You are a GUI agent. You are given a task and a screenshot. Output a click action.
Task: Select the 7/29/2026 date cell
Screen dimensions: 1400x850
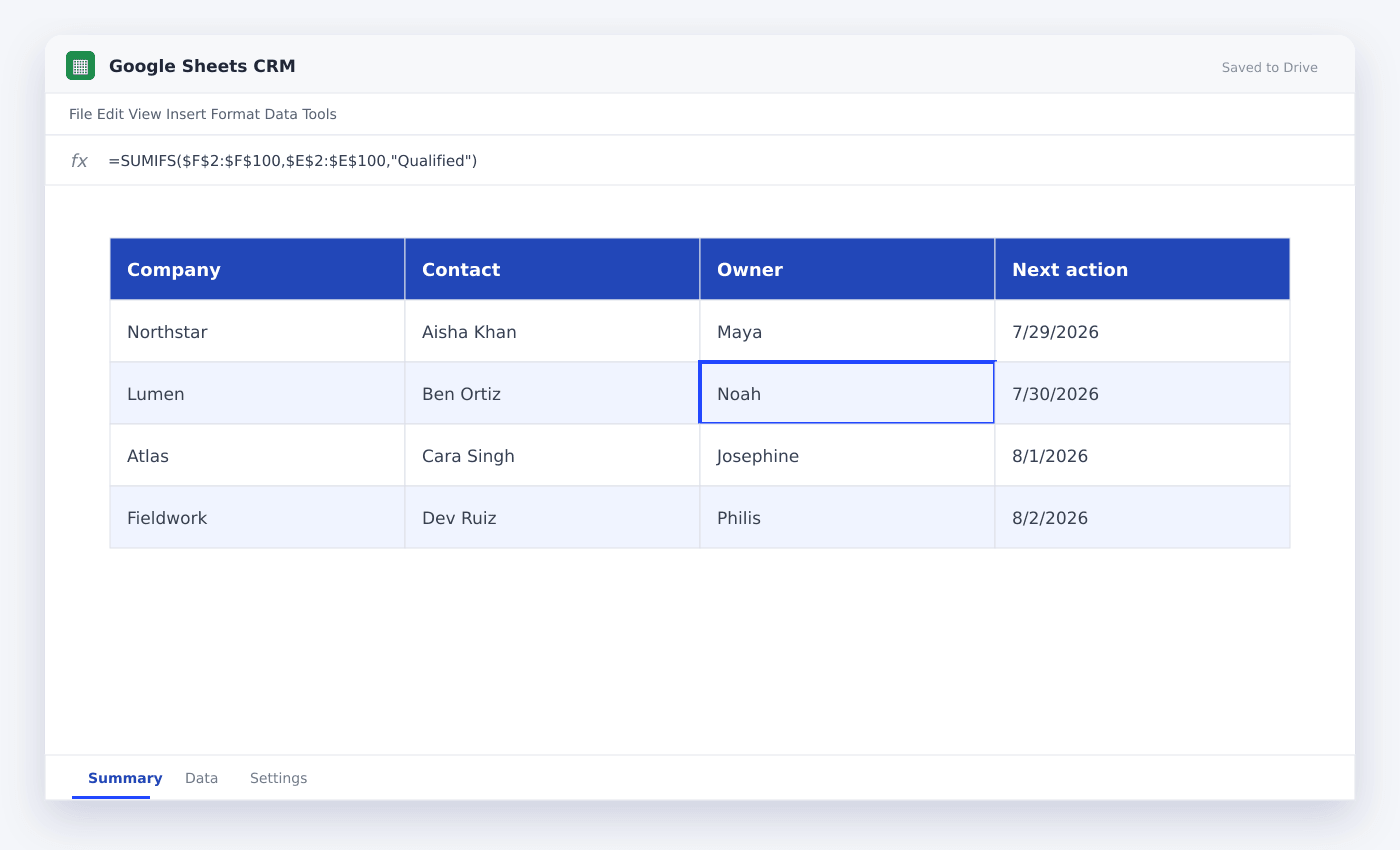(1142, 331)
